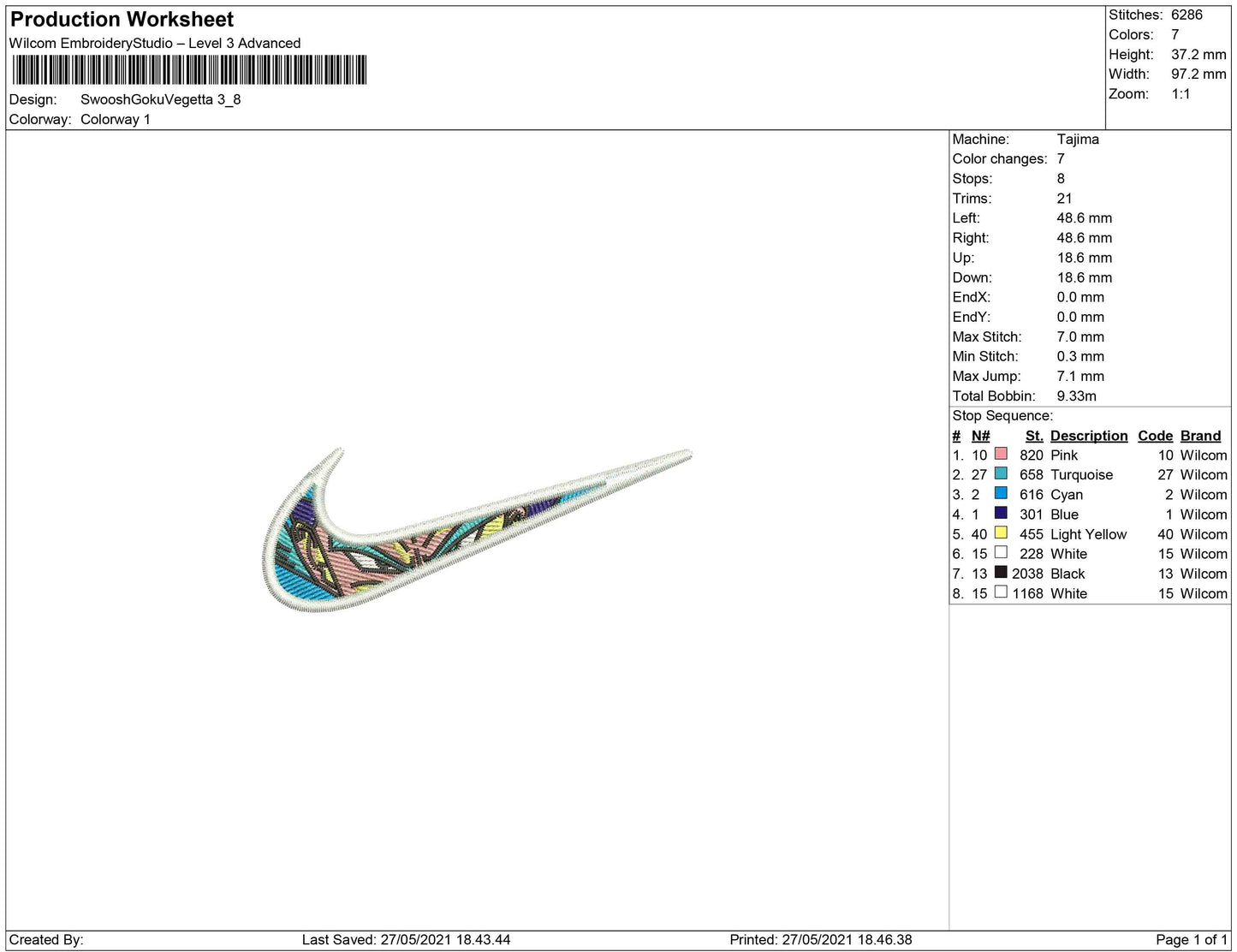Select the Max Jump value 7.1 mm
Screen dimensions: 1237x952
pos(1080,377)
